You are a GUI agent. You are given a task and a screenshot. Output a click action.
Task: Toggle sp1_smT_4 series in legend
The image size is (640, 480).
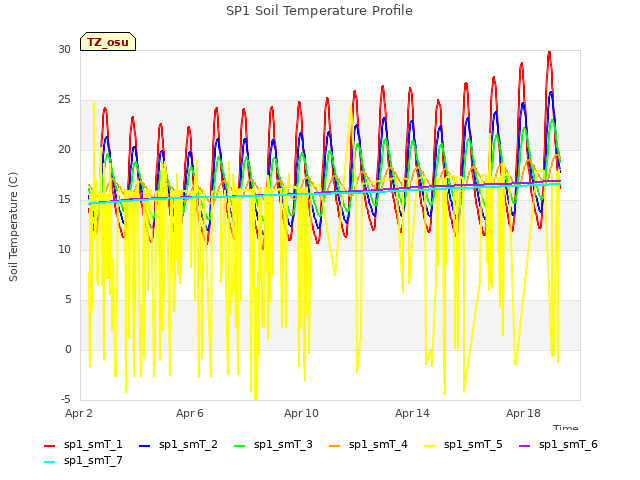(368, 444)
